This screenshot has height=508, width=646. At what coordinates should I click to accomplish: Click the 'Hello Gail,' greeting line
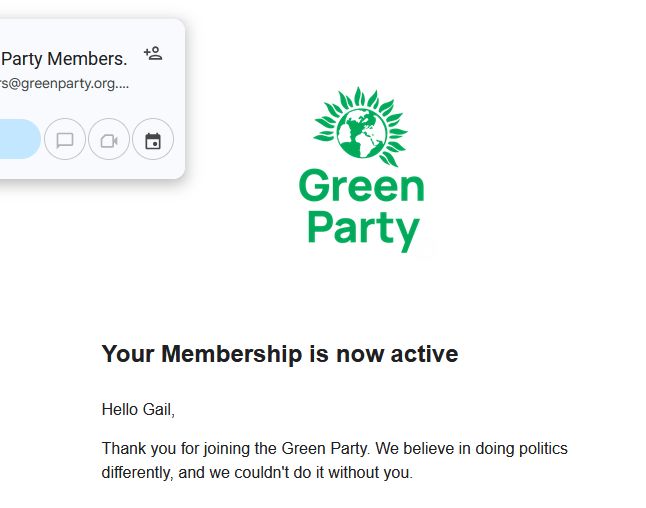click(138, 410)
